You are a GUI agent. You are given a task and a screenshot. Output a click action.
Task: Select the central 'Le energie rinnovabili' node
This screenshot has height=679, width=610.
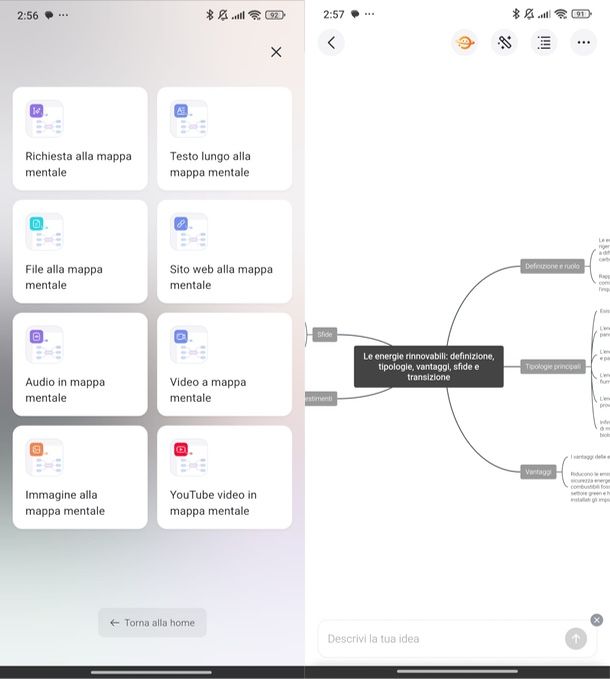429,366
